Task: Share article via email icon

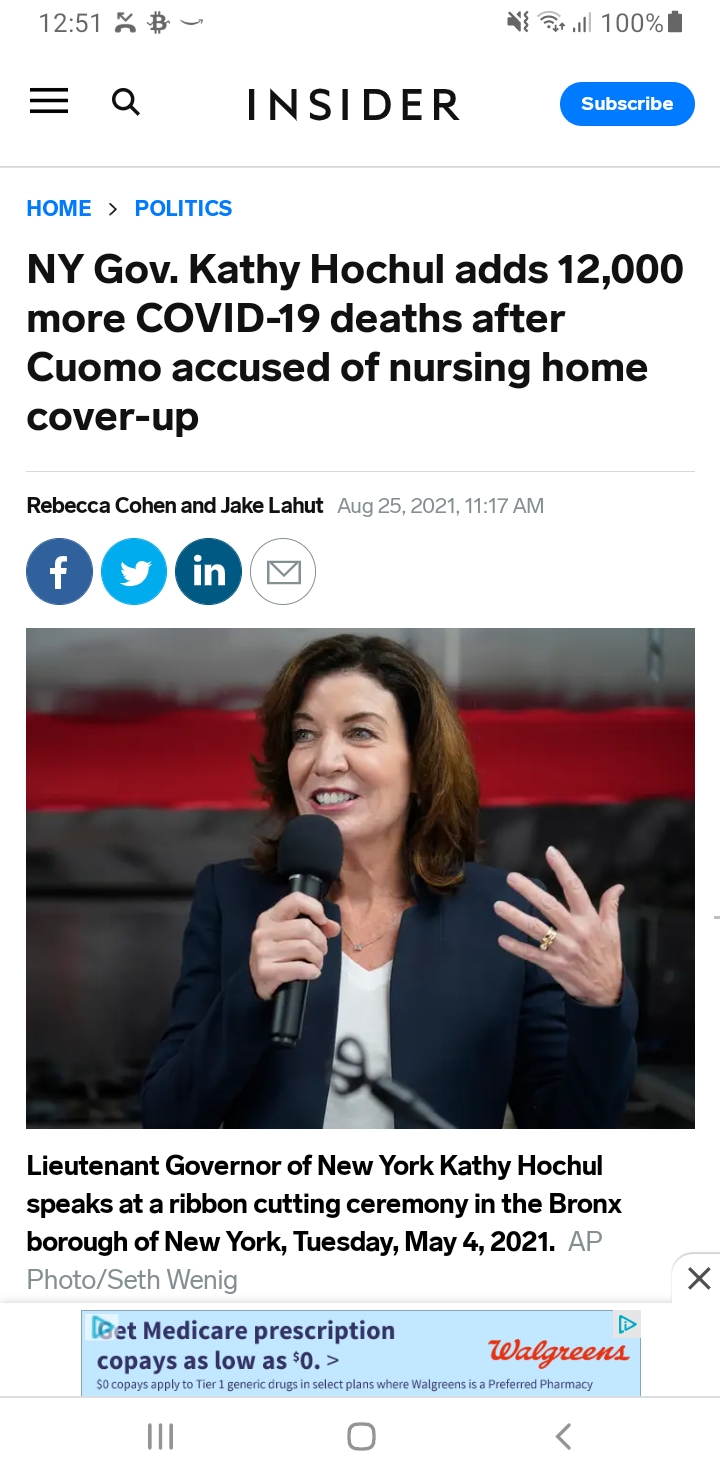Action: pyautogui.click(x=283, y=571)
